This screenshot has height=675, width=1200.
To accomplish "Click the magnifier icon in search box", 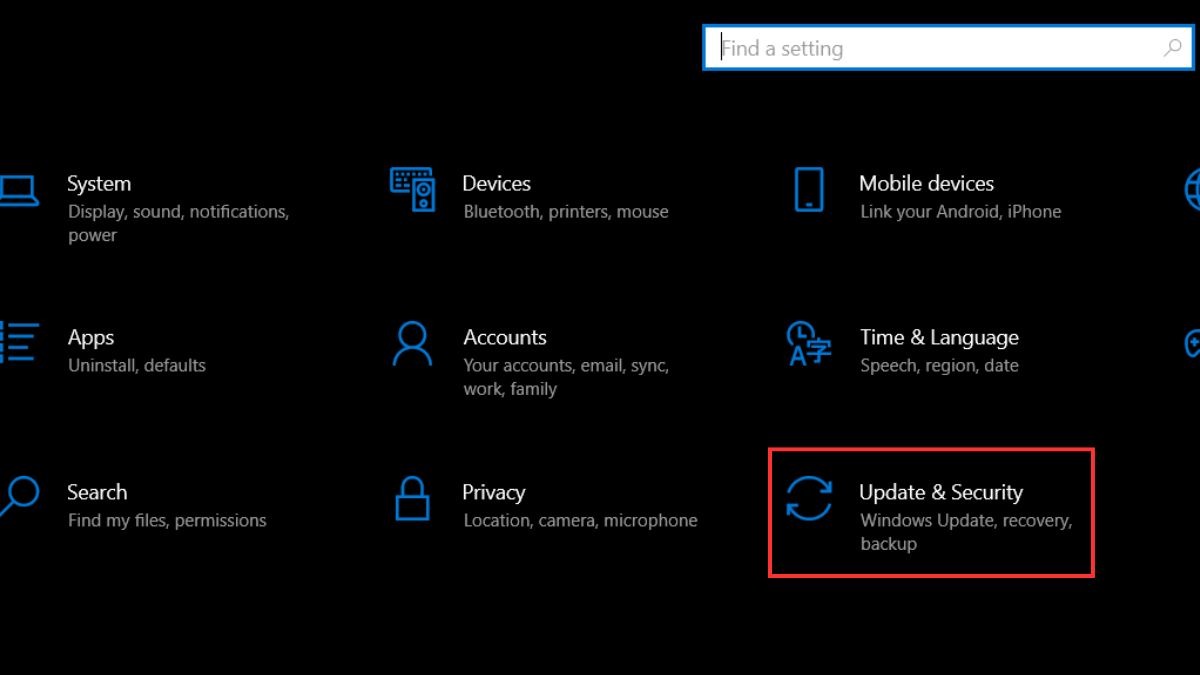I will 1173,48.
